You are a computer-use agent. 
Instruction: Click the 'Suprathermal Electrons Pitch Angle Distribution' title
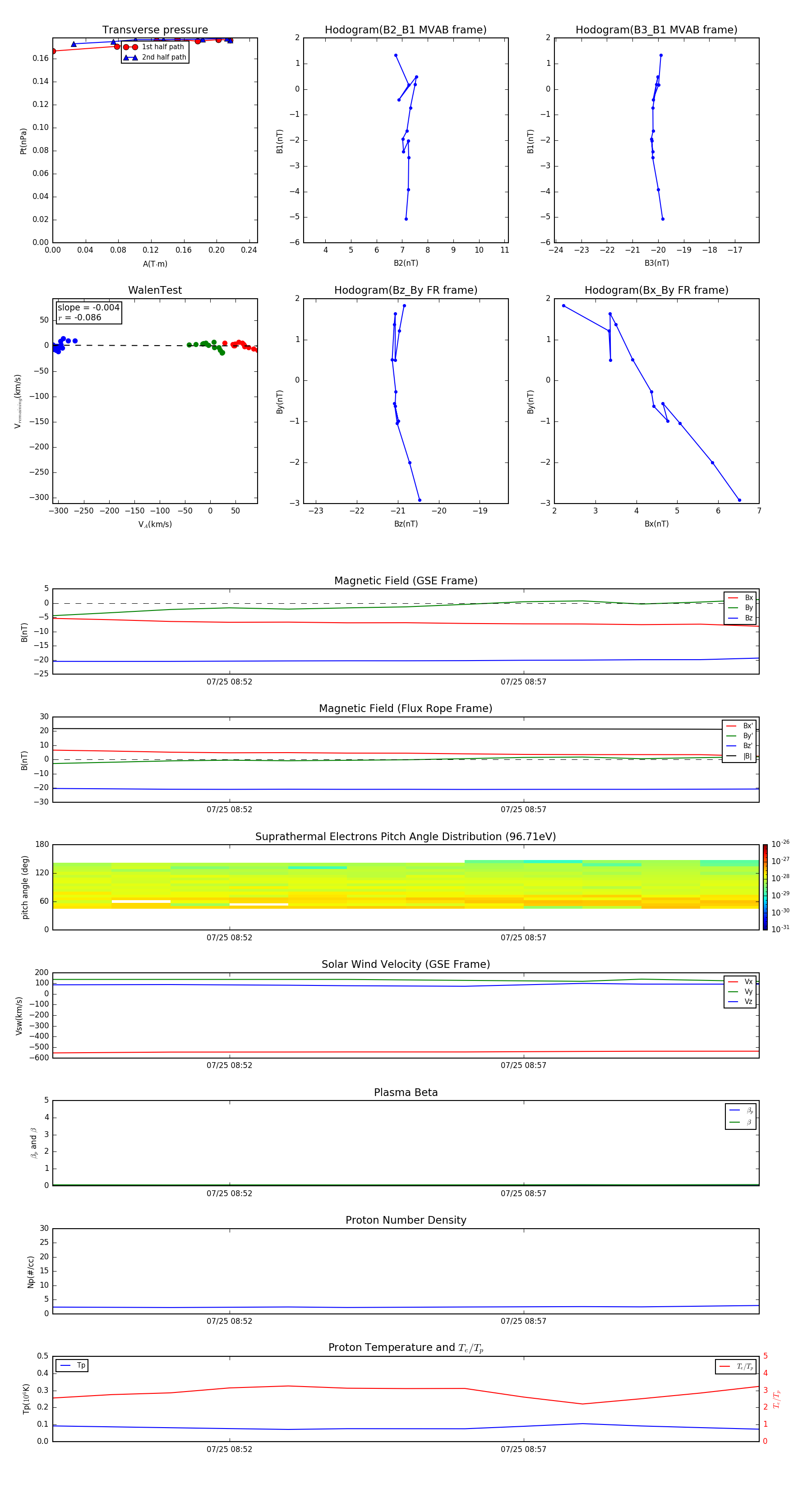[x=406, y=837]
